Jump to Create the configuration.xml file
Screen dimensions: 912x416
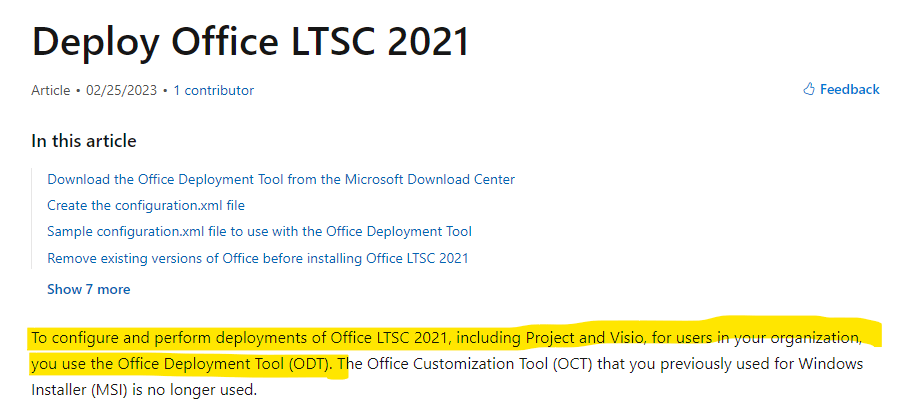(x=146, y=205)
